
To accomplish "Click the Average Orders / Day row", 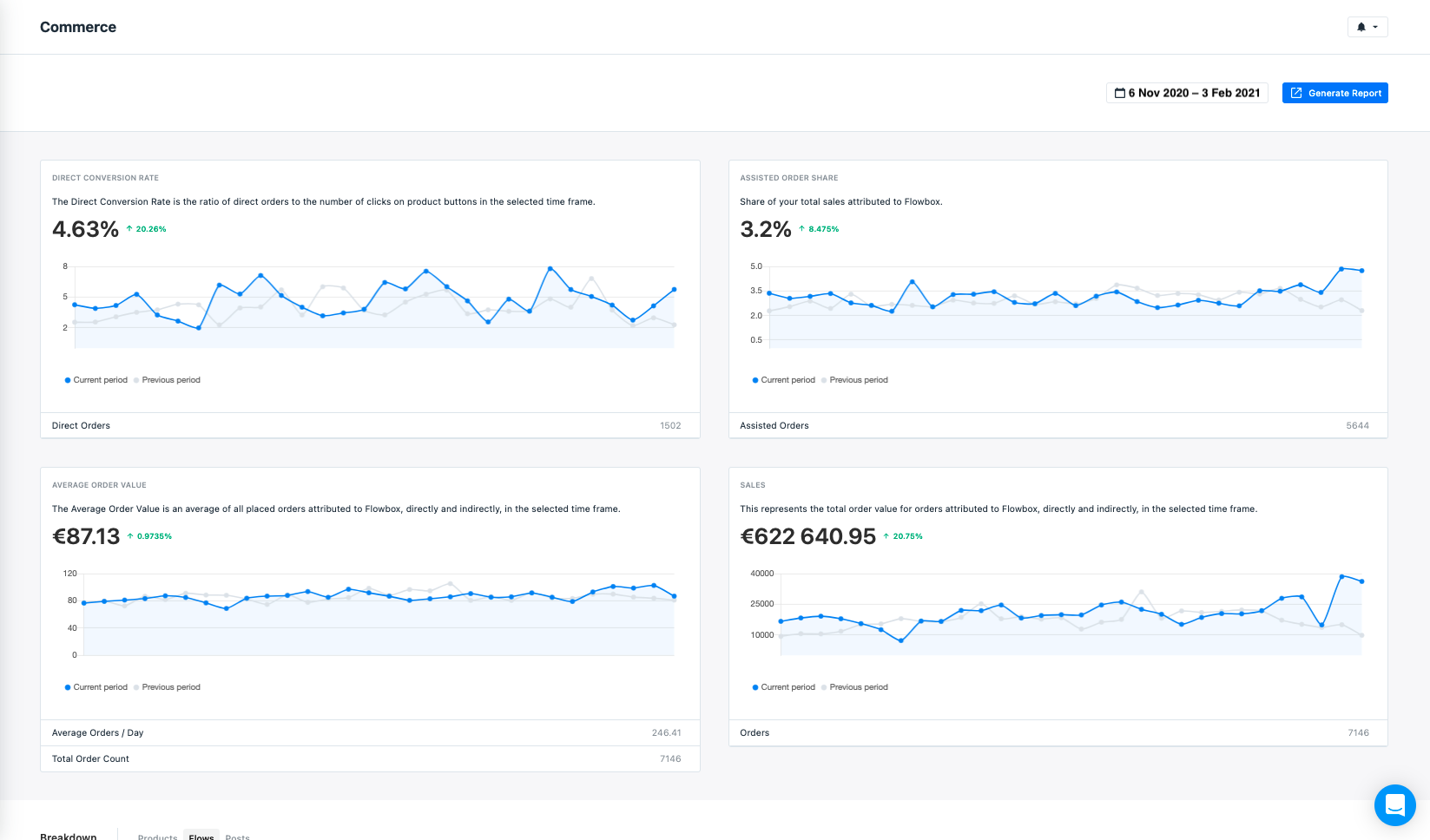I will (370, 732).
